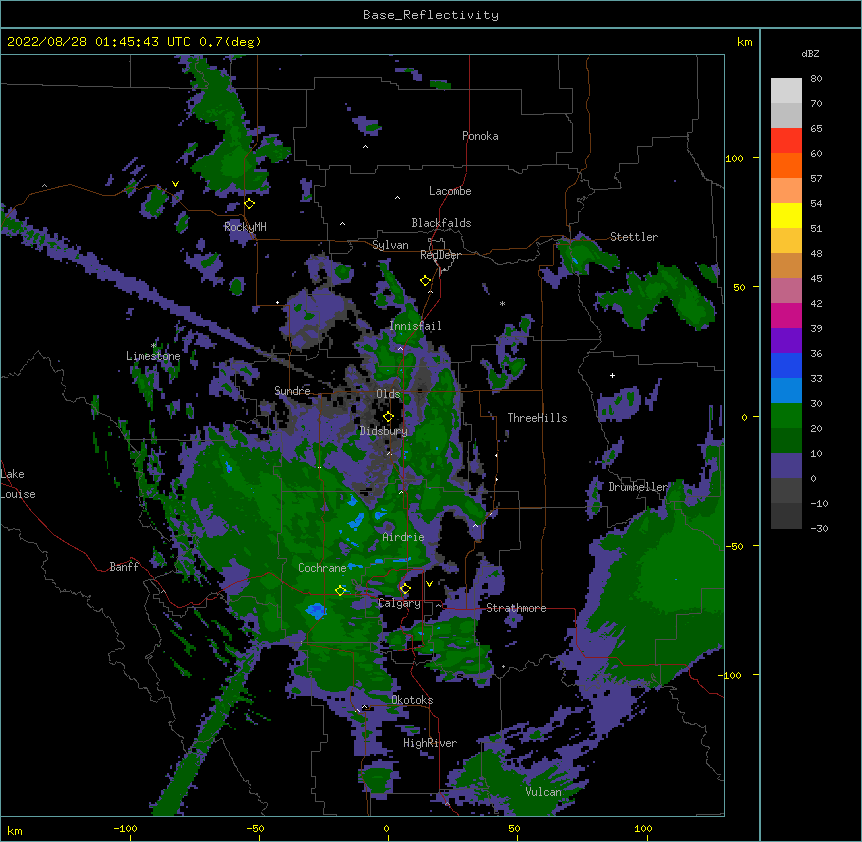862x842 pixels.
Task: Click the -100 tick label on bottom axis
Action: (125, 828)
